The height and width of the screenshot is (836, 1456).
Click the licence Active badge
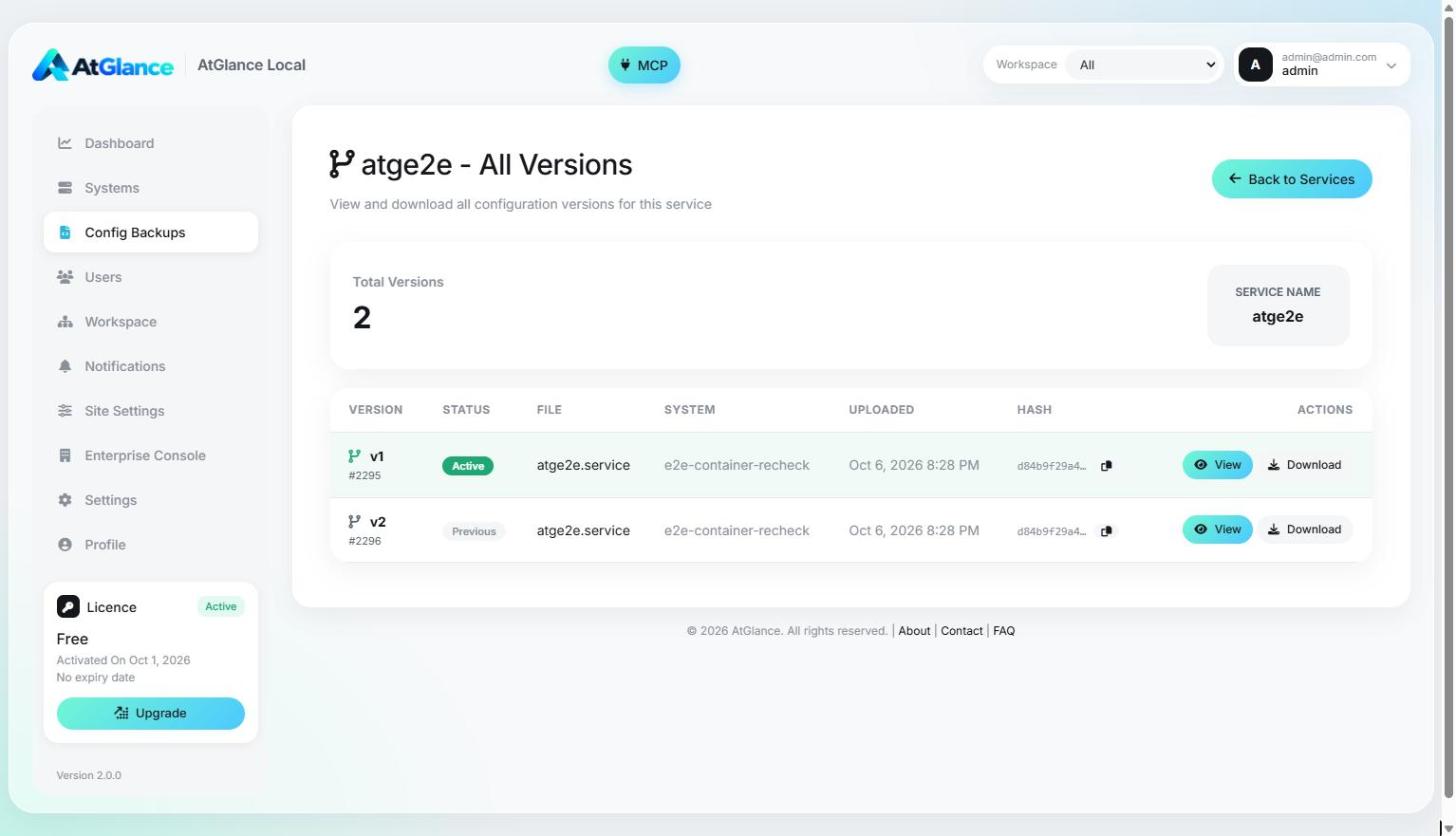pos(221,606)
